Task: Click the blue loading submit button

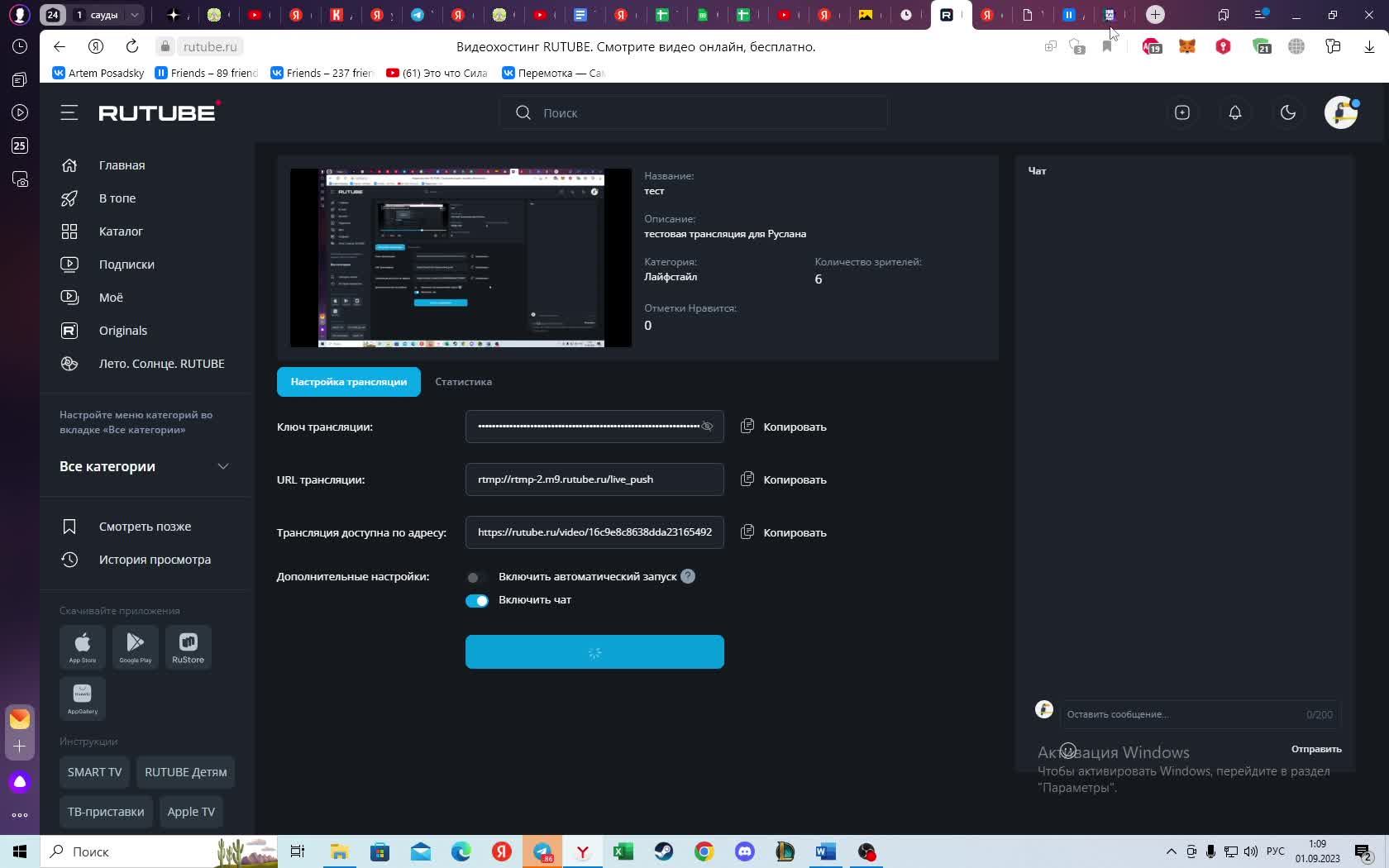Action: point(594,652)
